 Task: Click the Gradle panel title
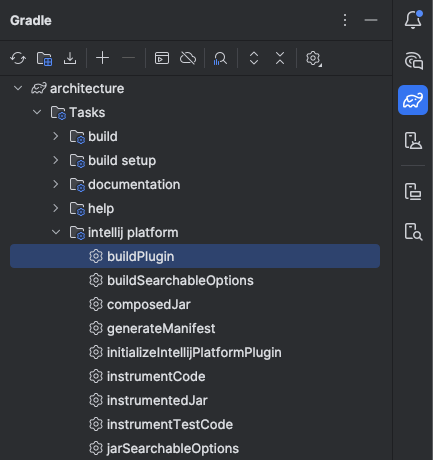pyautogui.click(x=31, y=20)
